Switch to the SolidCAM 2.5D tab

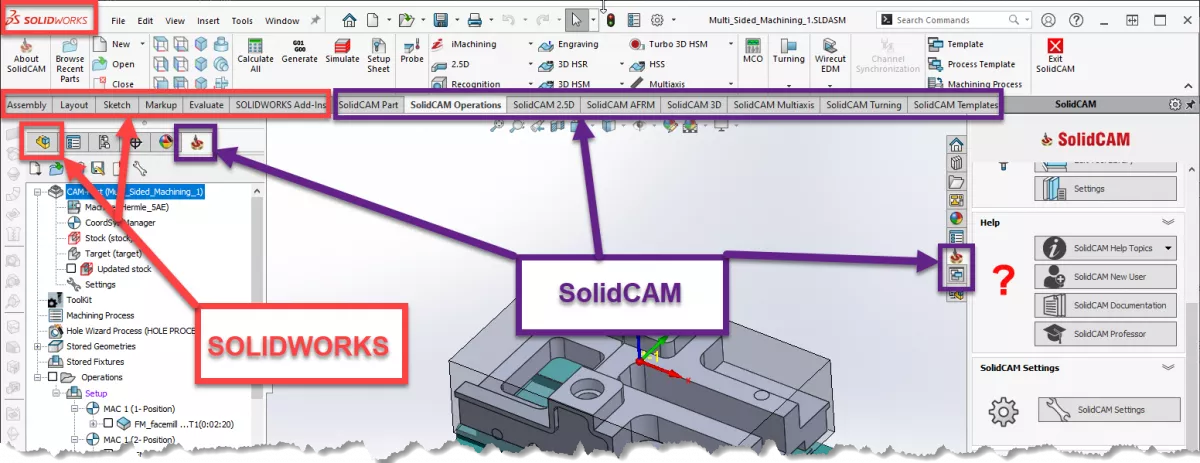click(543, 104)
